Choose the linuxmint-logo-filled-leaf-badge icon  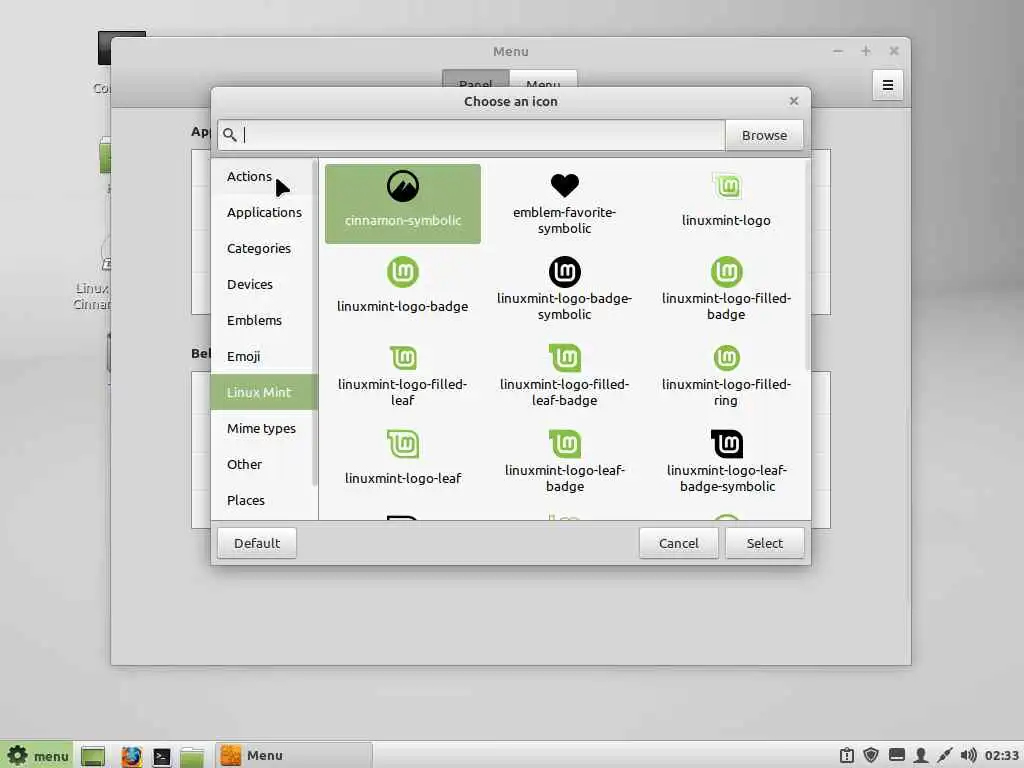coord(564,374)
